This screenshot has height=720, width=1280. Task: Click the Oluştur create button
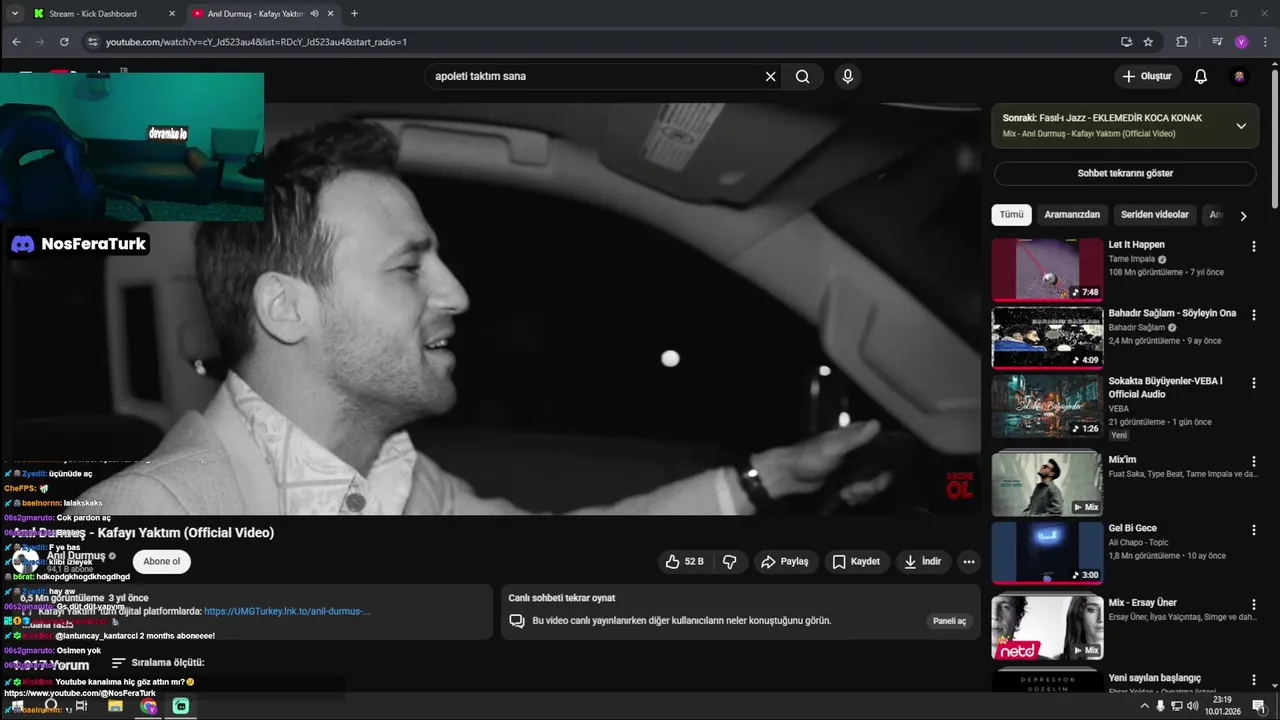coord(1147,76)
